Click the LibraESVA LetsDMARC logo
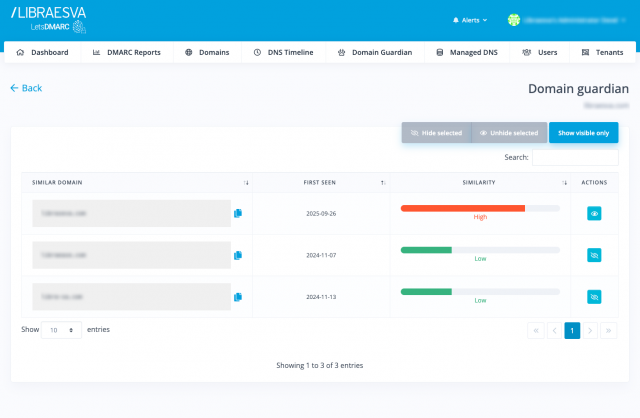640x418 pixels. (x=48, y=20)
